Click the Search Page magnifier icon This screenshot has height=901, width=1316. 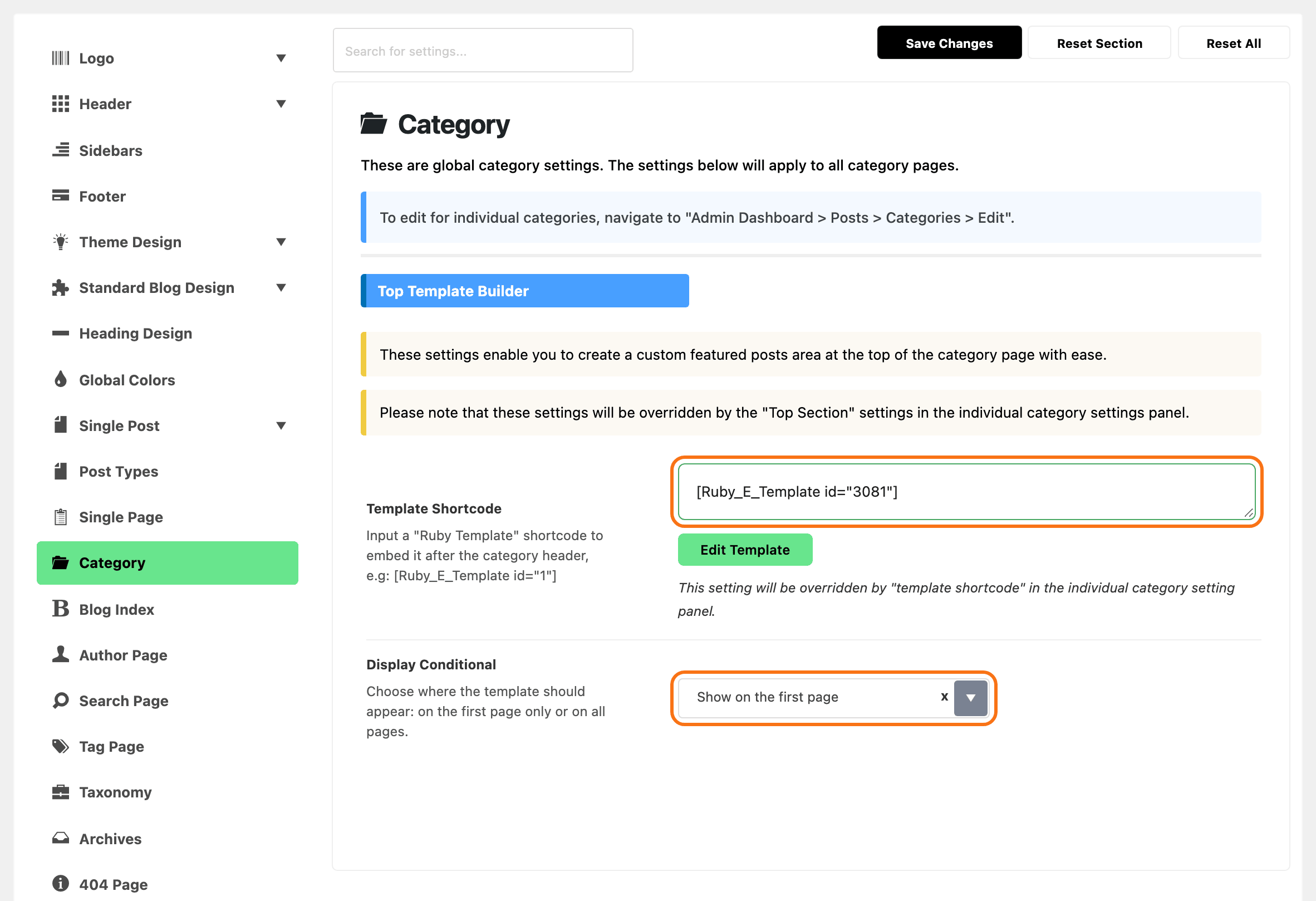61,701
